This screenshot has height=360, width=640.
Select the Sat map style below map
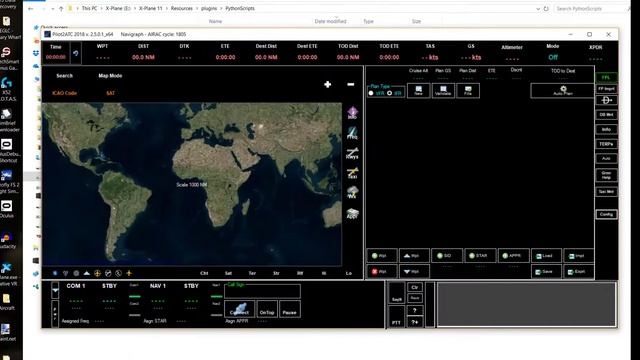pyautogui.click(x=228, y=273)
